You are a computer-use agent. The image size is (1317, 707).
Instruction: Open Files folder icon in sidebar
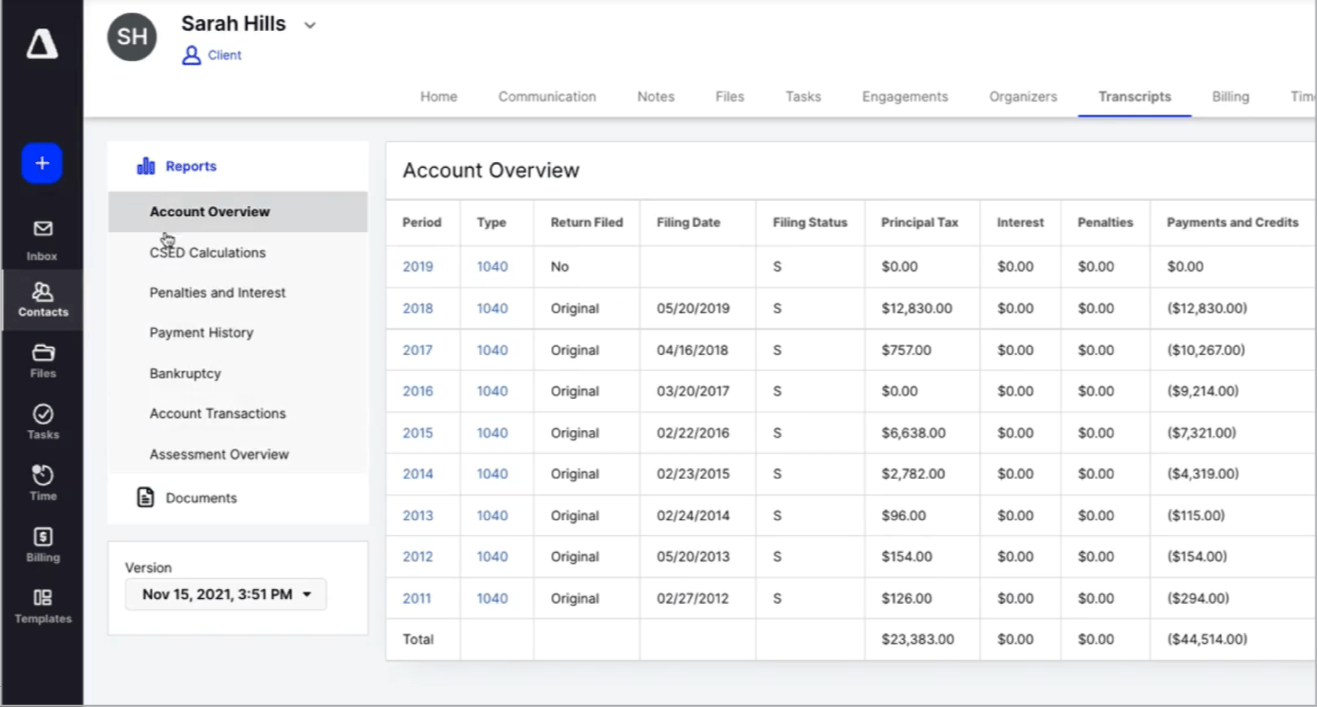click(x=42, y=354)
